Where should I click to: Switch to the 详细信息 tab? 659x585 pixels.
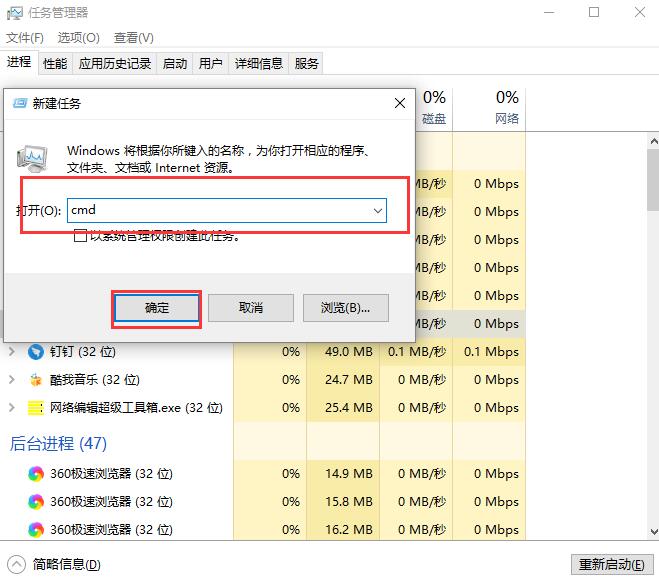pyautogui.click(x=258, y=63)
